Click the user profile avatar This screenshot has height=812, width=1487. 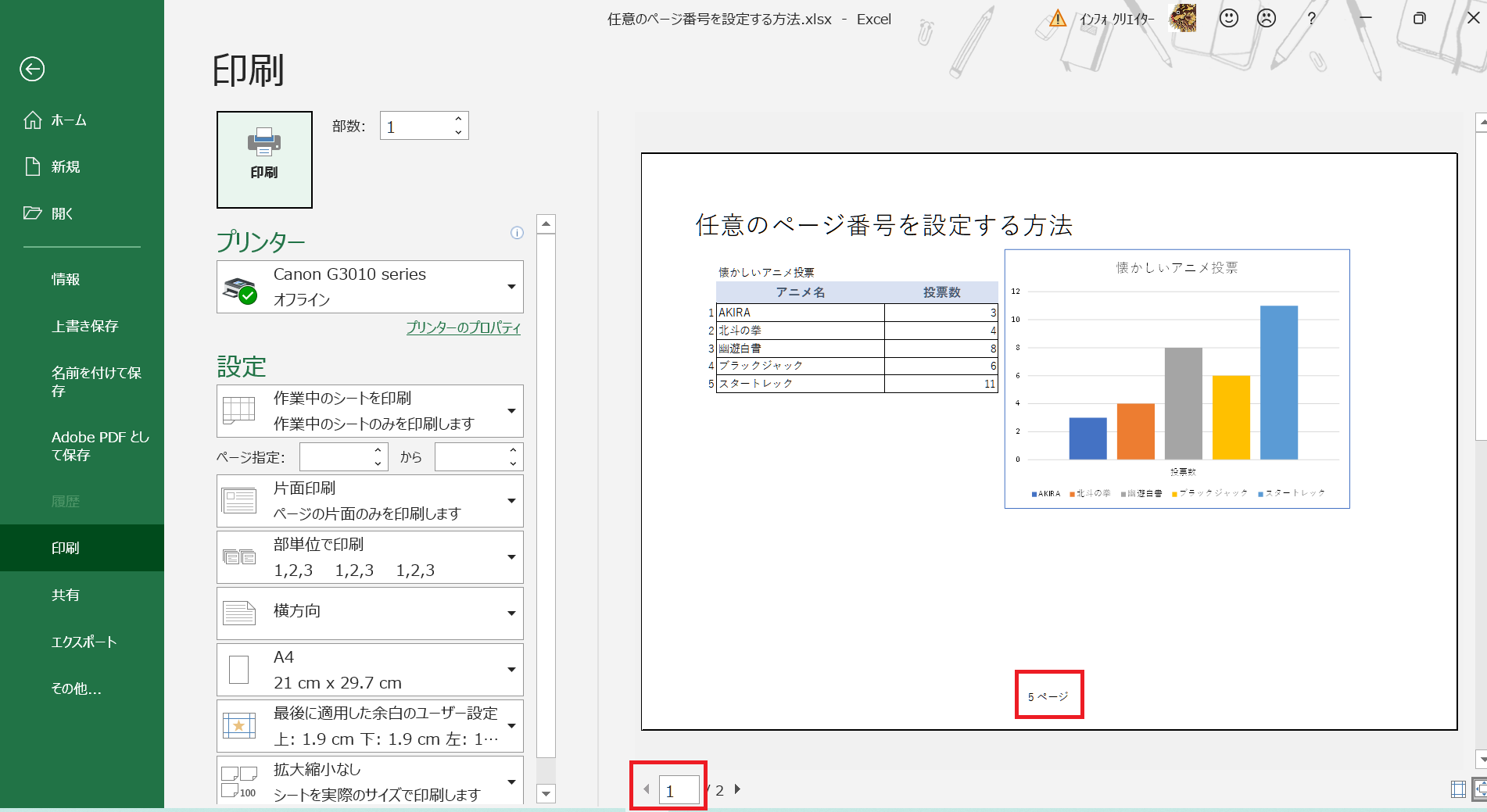point(1183,18)
